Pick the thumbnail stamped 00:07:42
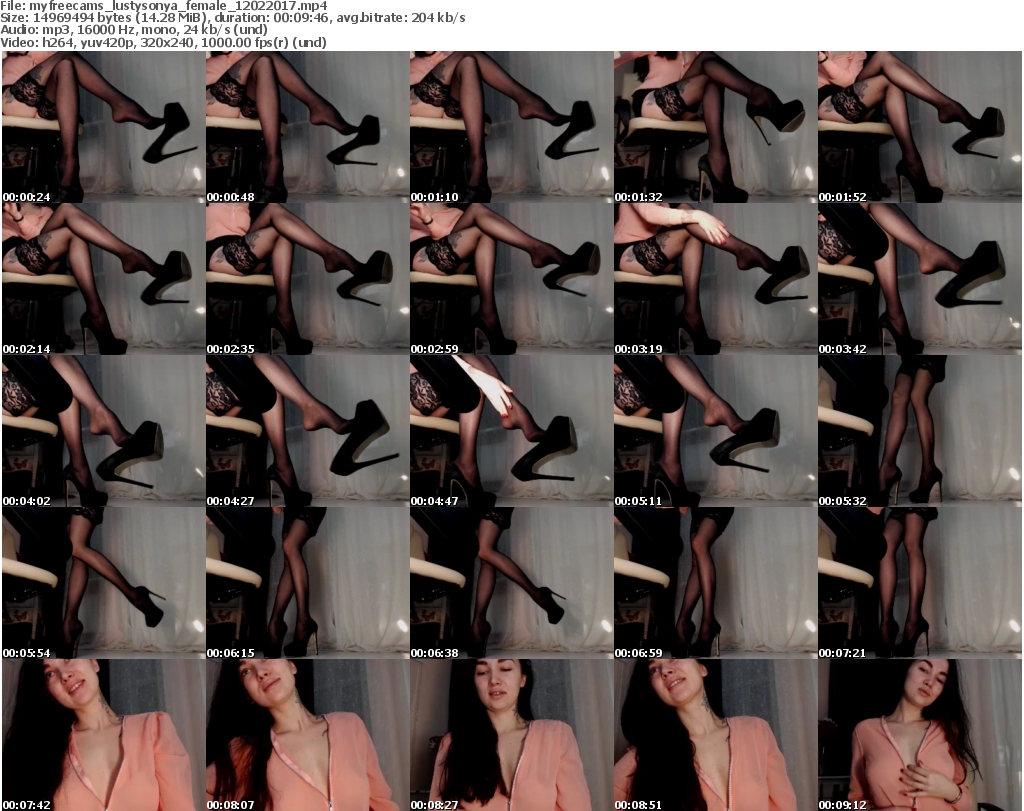Image resolution: width=1024 pixels, height=811 pixels. pyautogui.click(x=103, y=735)
